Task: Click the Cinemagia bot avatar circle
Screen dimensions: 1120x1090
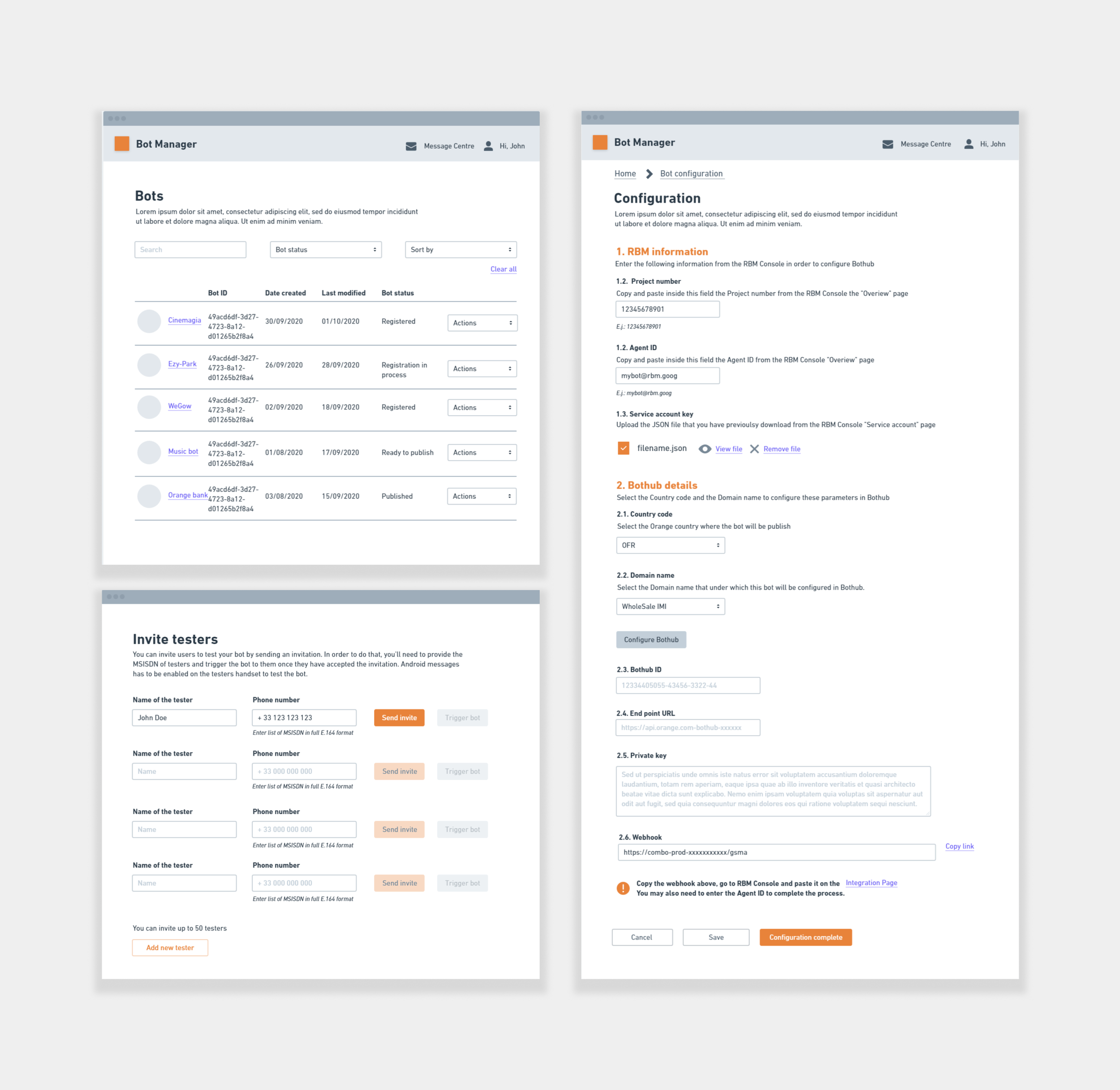Action: [149, 321]
